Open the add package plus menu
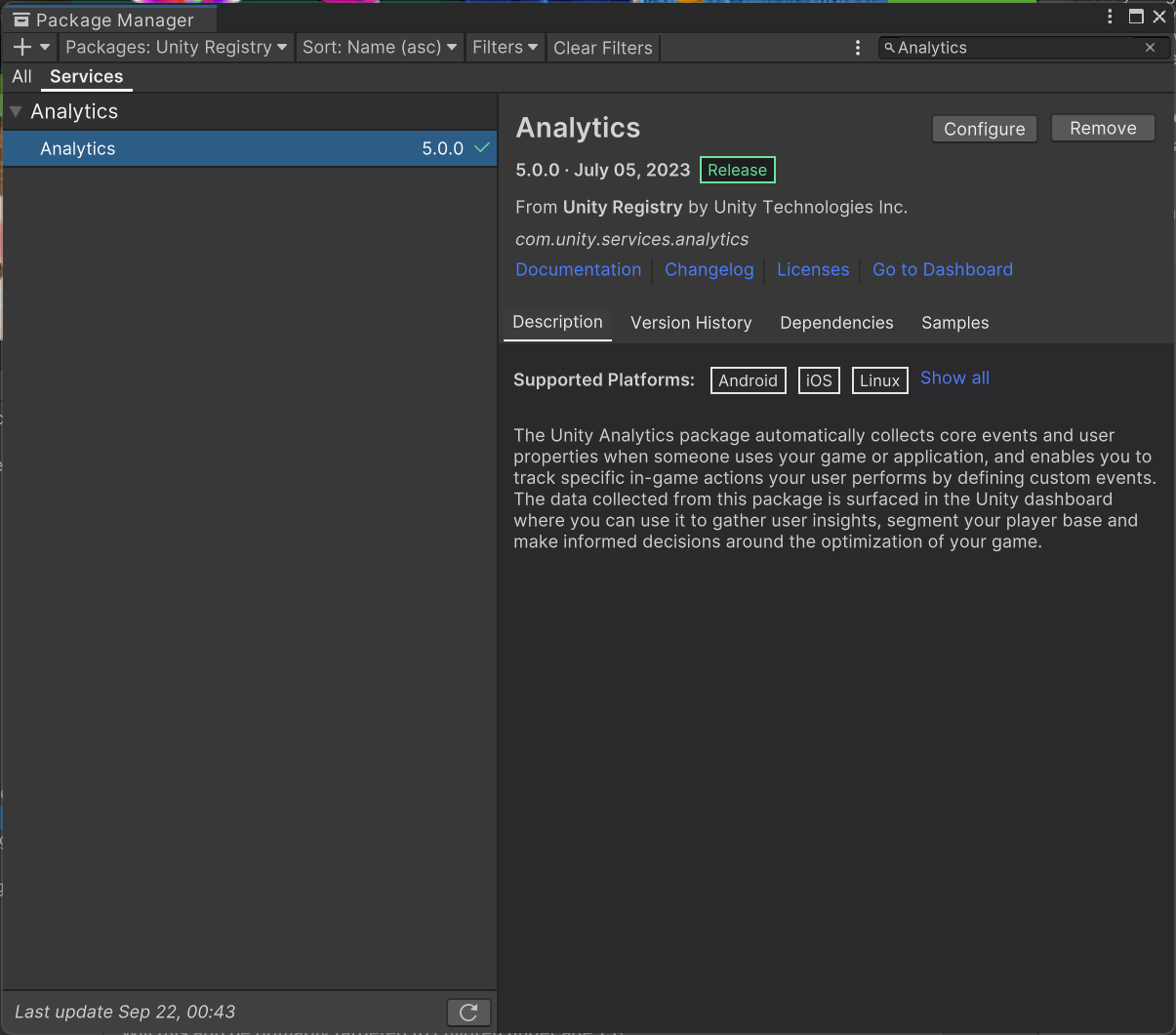 coord(31,47)
